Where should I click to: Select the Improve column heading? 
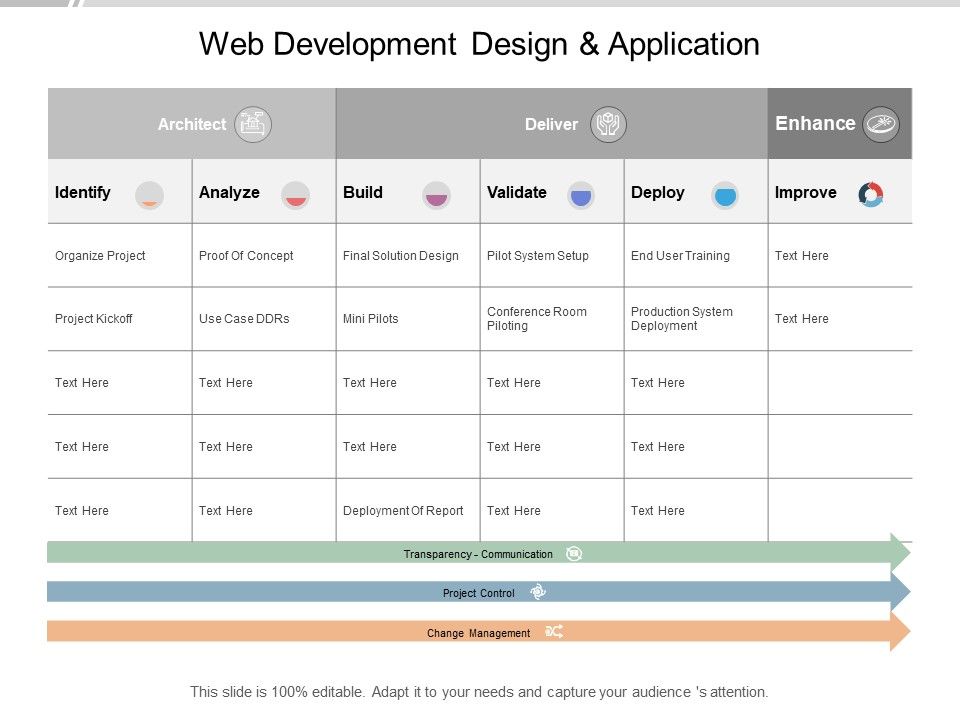coord(805,192)
